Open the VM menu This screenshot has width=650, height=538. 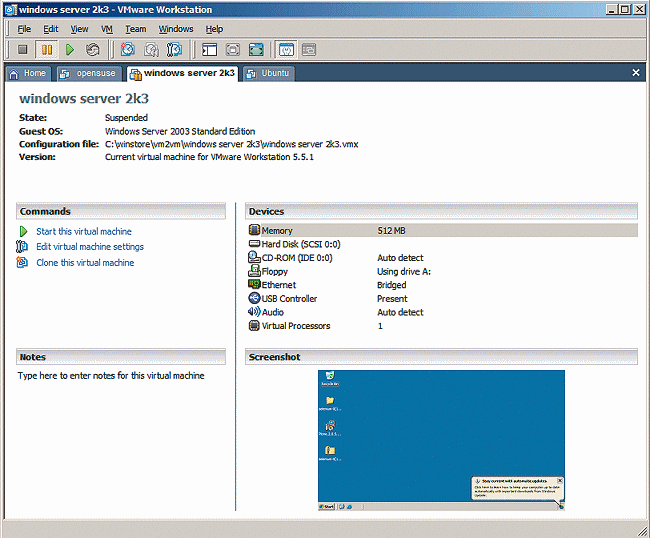[x=107, y=29]
